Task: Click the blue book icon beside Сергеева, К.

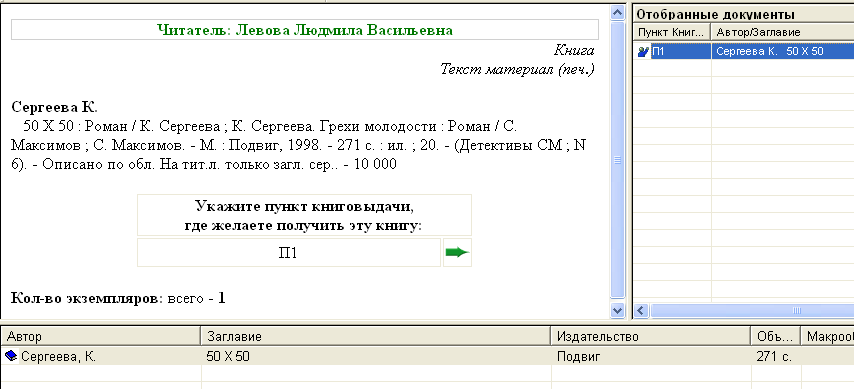Action: tap(11, 356)
